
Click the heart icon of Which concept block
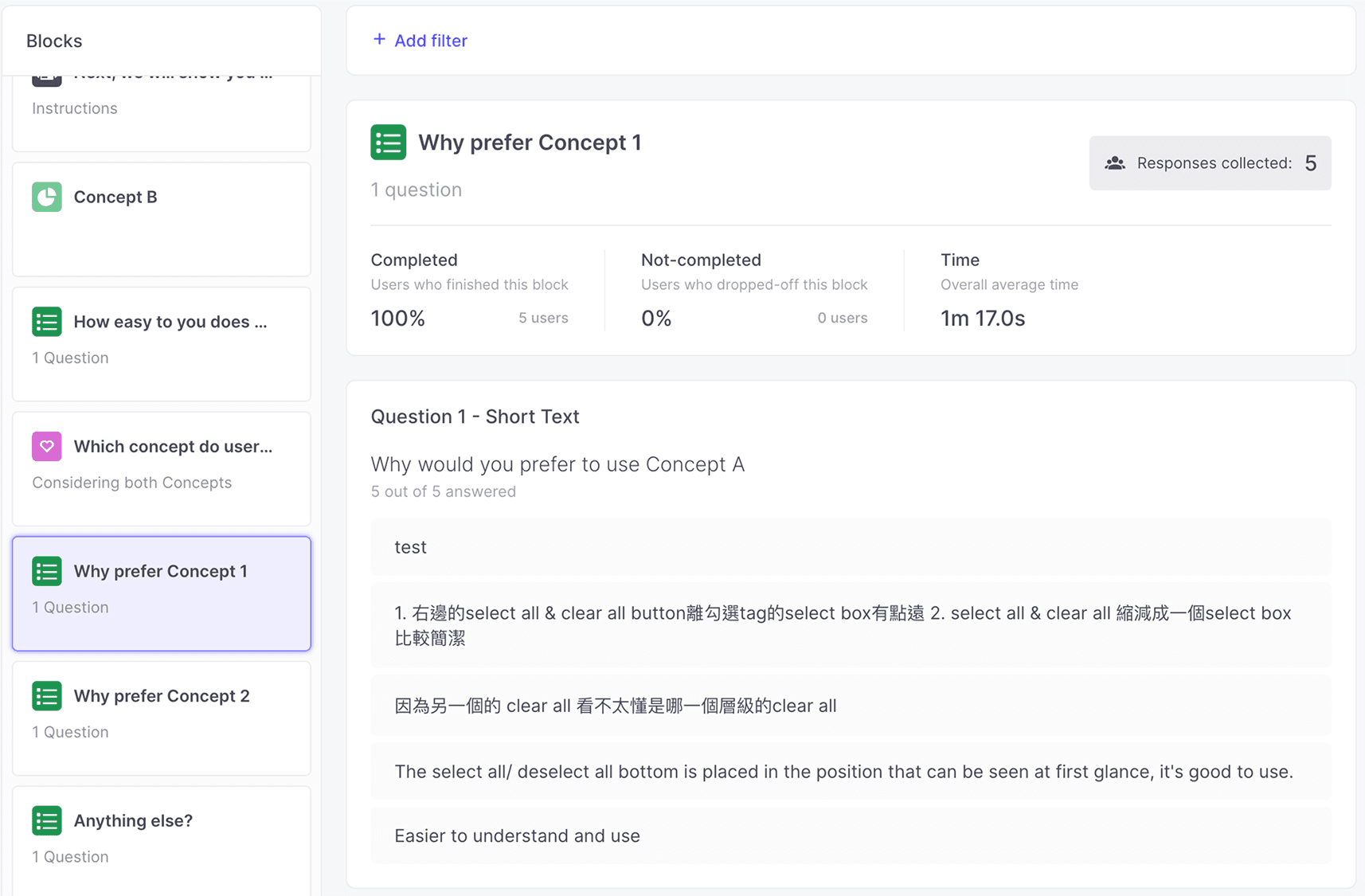coord(47,446)
